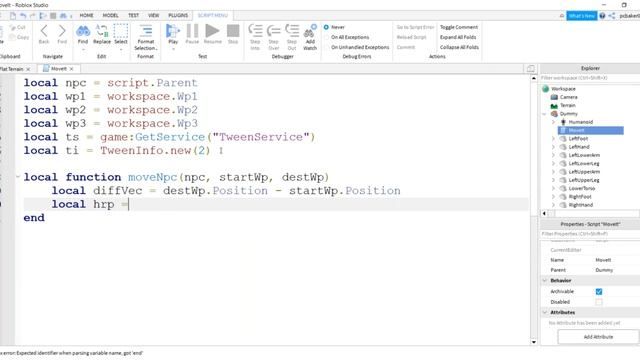Click Expand All Folds
The image size is (640, 360).
[x=458, y=37]
